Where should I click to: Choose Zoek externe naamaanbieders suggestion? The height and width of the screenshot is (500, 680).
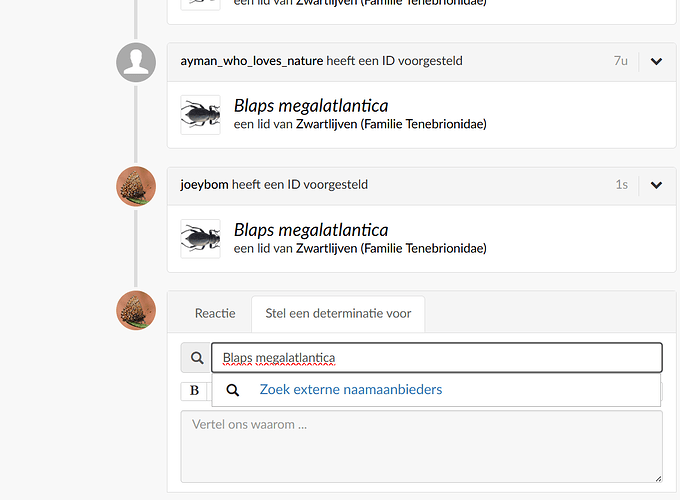[350, 390]
